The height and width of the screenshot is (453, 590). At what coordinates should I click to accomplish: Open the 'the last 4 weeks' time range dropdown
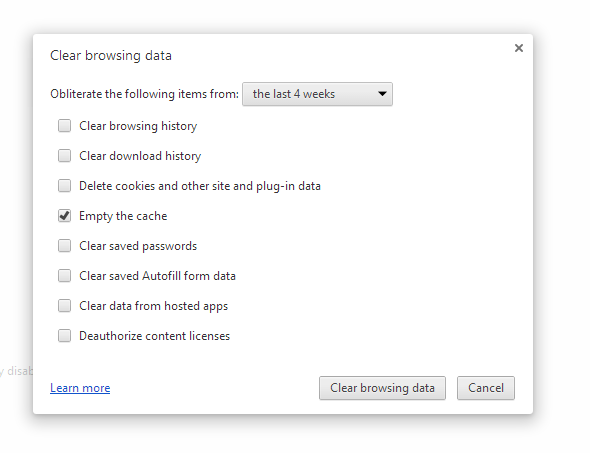click(x=317, y=94)
